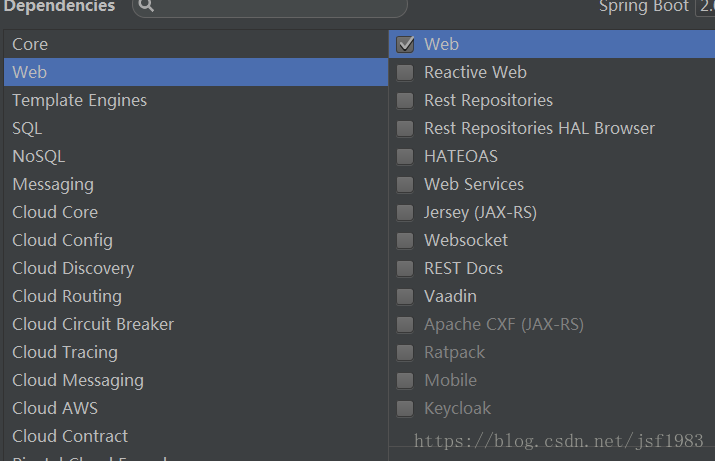Screen dimensions: 715x461
Task: Select the Cloud Contract category
Action: (x=196, y=436)
